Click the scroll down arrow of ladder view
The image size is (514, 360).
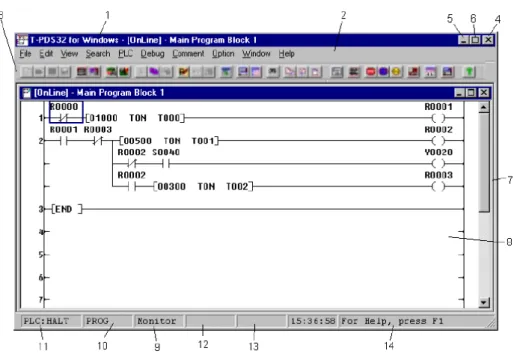[x=484, y=302]
